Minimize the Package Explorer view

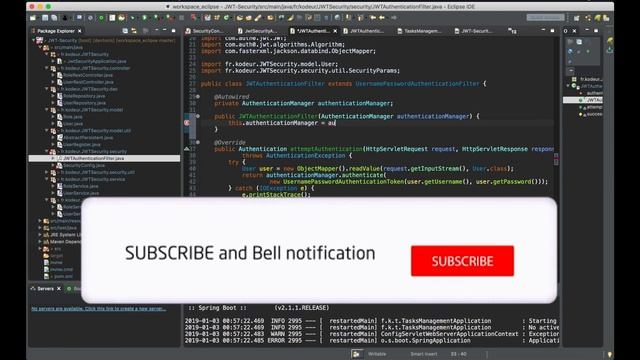click(164, 31)
